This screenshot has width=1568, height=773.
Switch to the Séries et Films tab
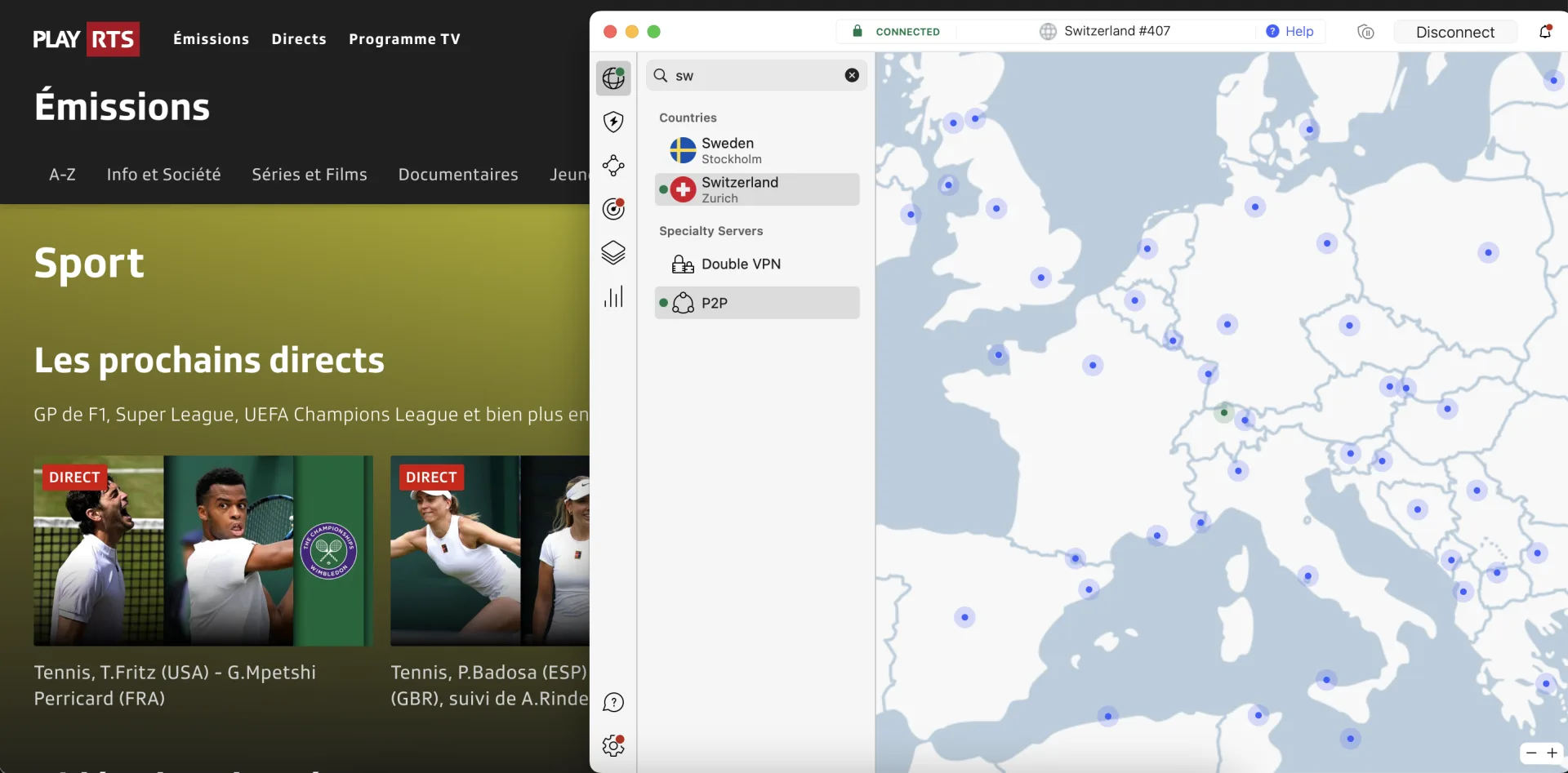click(310, 174)
